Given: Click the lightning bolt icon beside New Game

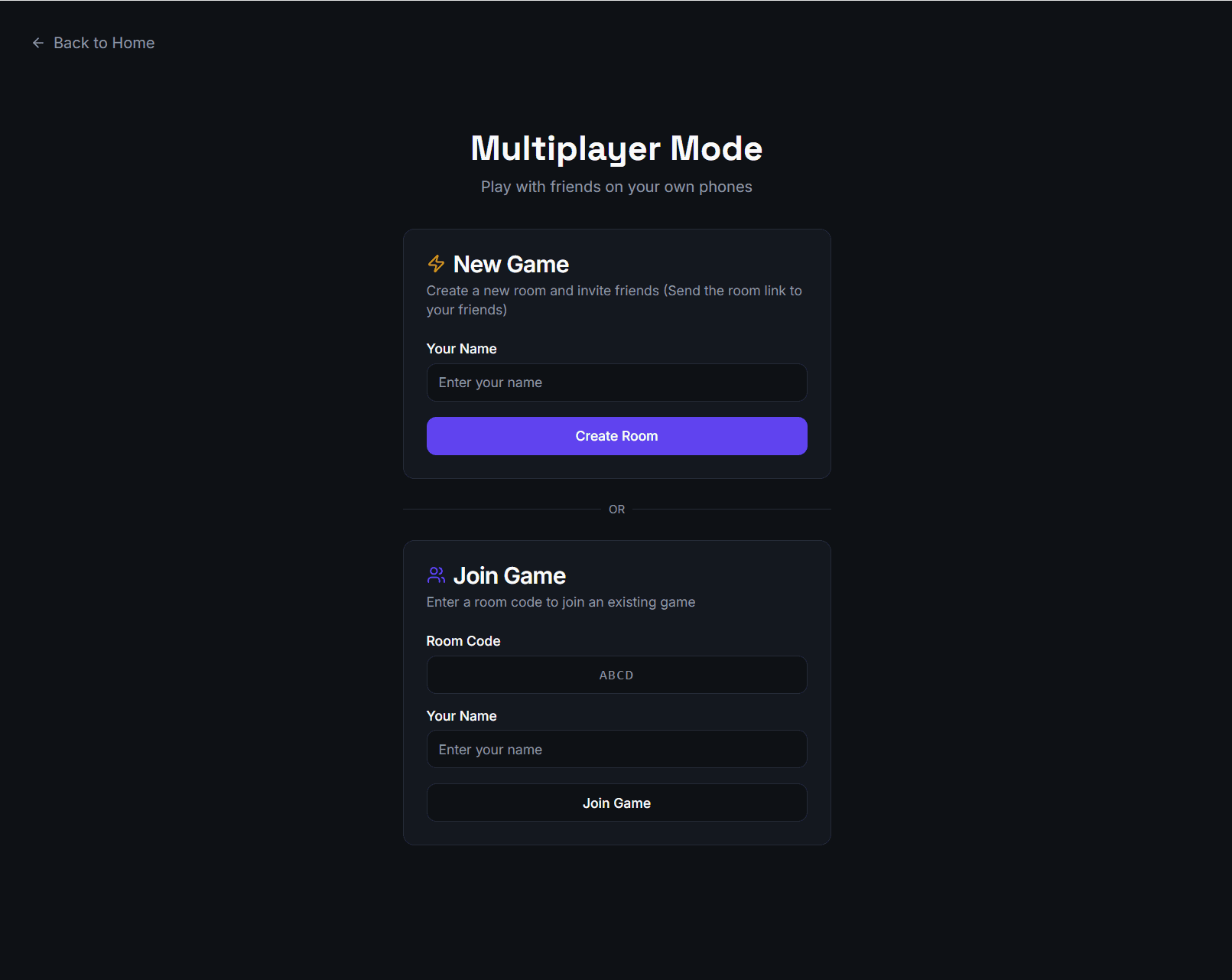Looking at the screenshot, I should click(x=436, y=264).
